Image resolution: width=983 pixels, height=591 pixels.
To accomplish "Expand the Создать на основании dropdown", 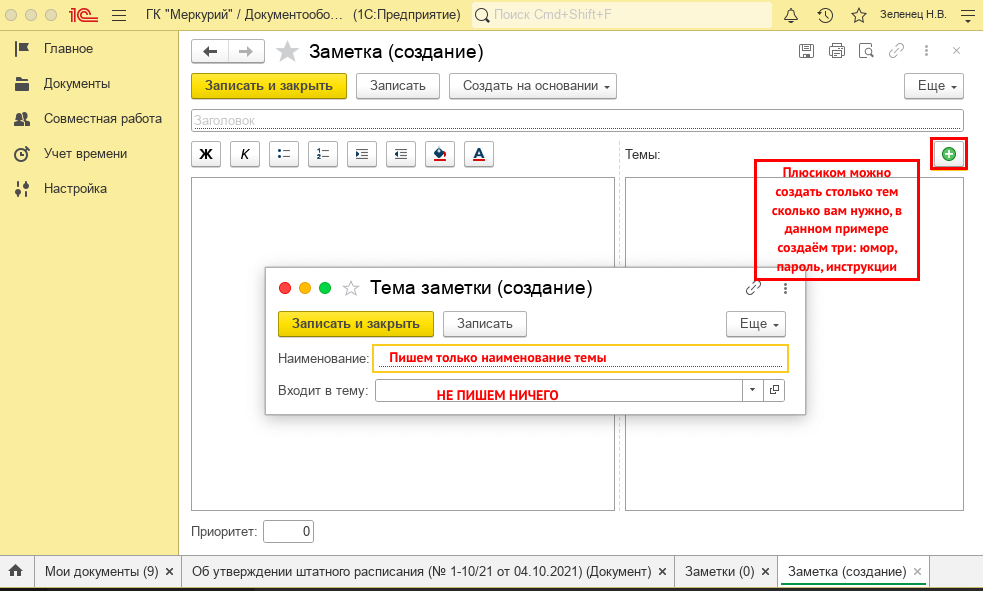I will pos(533,86).
